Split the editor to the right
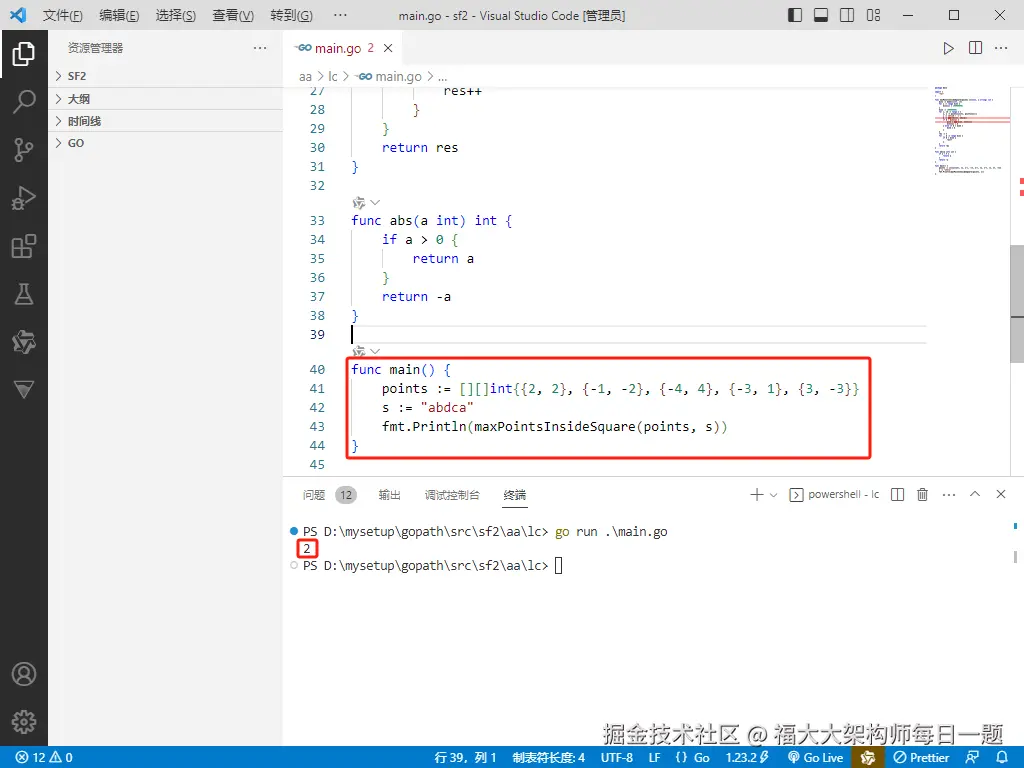The width and height of the screenshot is (1024, 768). coord(975,48)
